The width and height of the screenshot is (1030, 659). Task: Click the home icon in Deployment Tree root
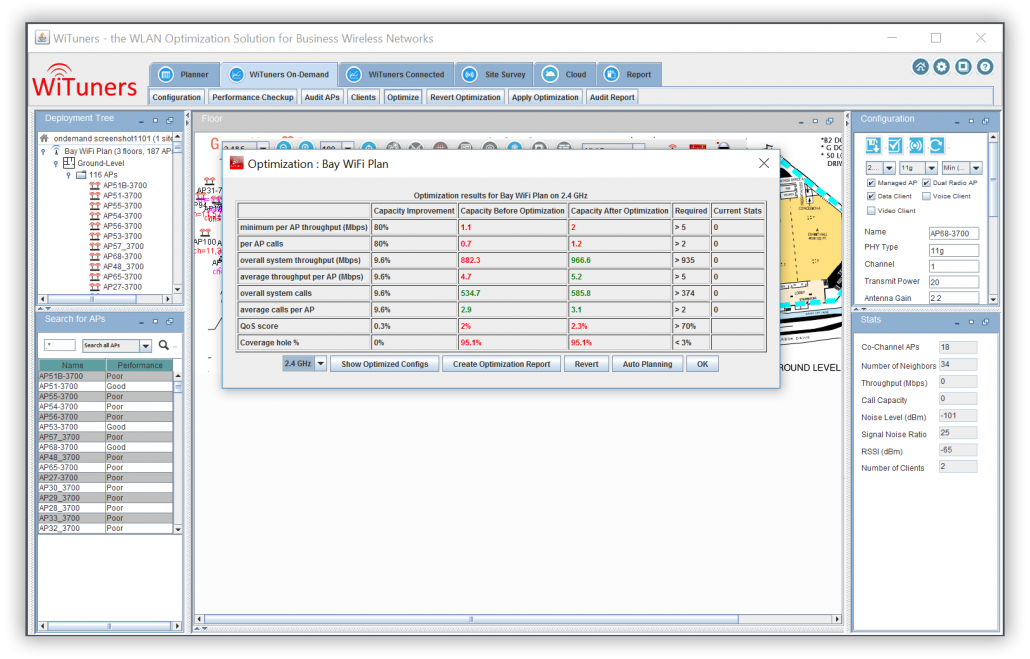[x=44, y=139]
